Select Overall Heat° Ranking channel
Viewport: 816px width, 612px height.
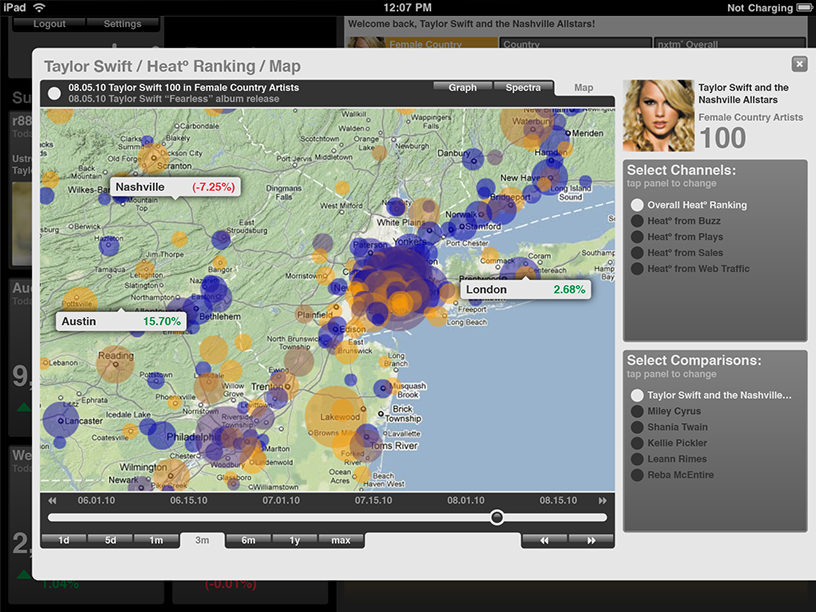pyautogui.click(x=689, y=205)
